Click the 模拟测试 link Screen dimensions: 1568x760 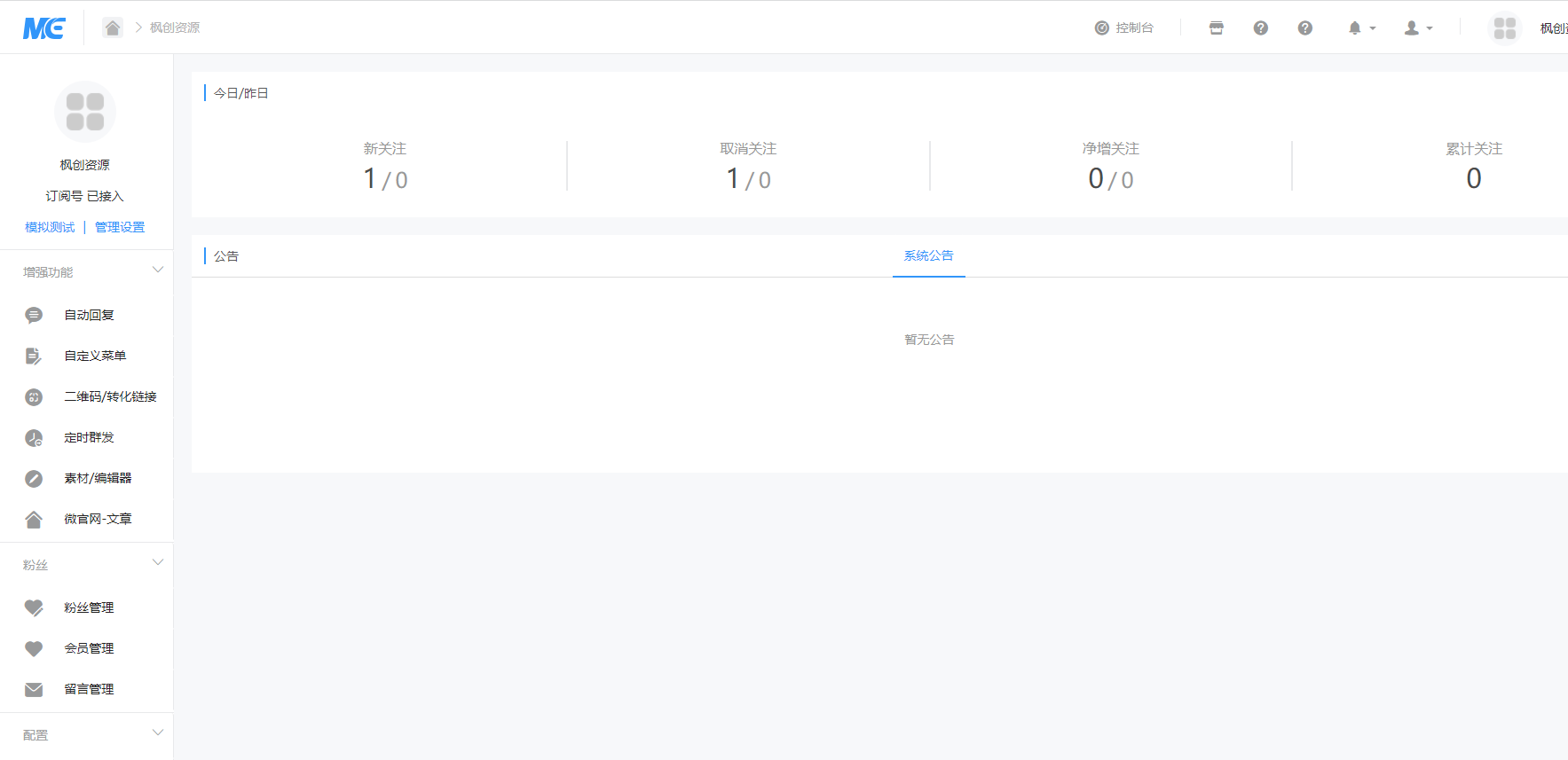click(50, 227)
